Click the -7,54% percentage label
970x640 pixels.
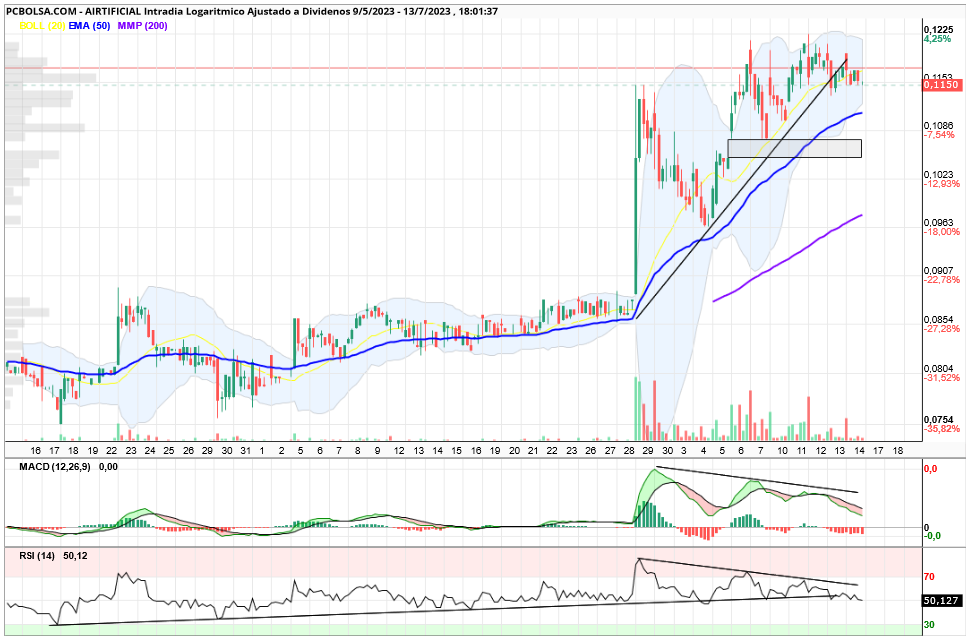pos(939,135)
